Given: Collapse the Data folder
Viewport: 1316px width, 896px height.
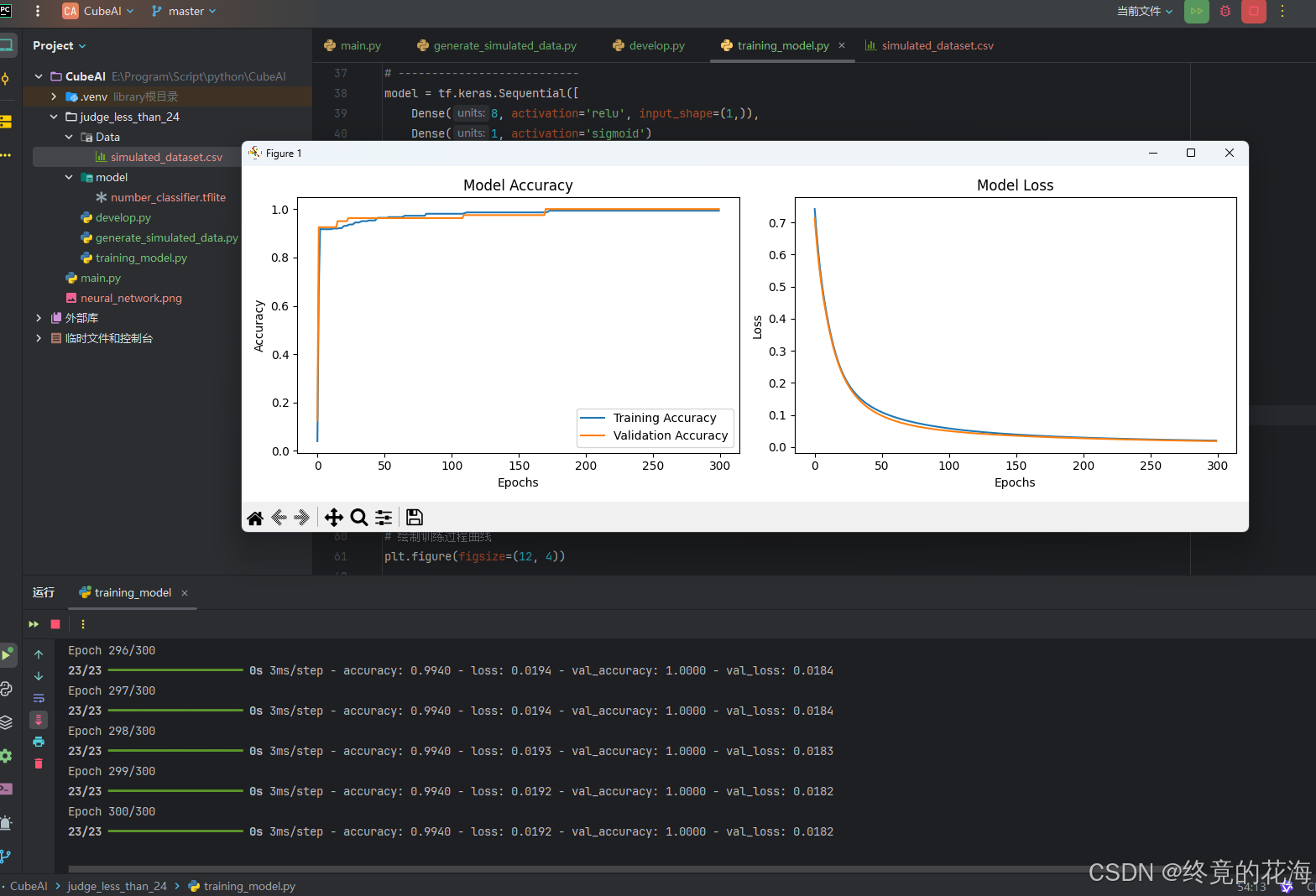Looking at the screenshot, I should tap(69, 137).
